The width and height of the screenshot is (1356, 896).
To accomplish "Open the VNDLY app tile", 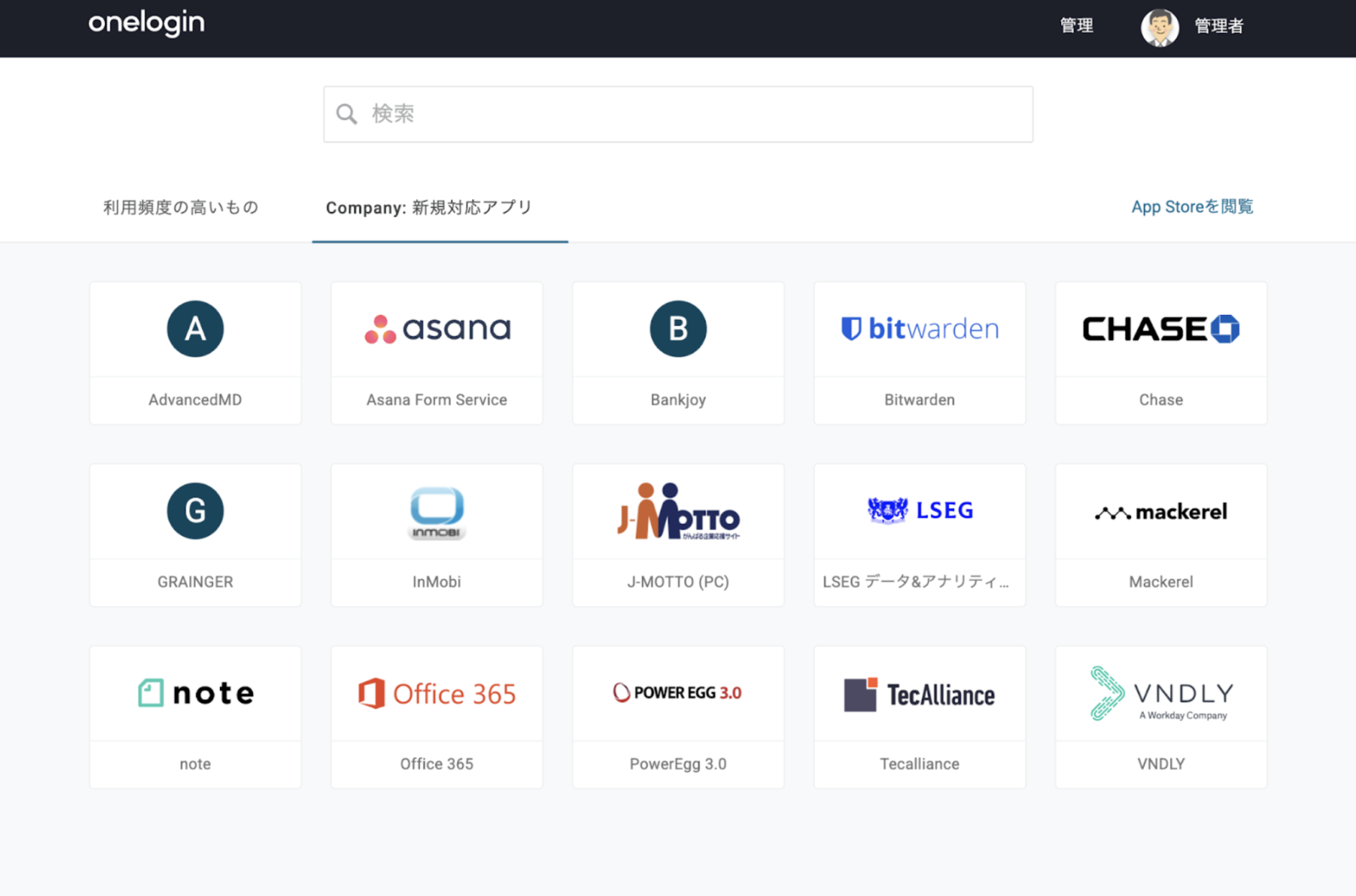I will pyautogui.click(x=1160, y=716).
